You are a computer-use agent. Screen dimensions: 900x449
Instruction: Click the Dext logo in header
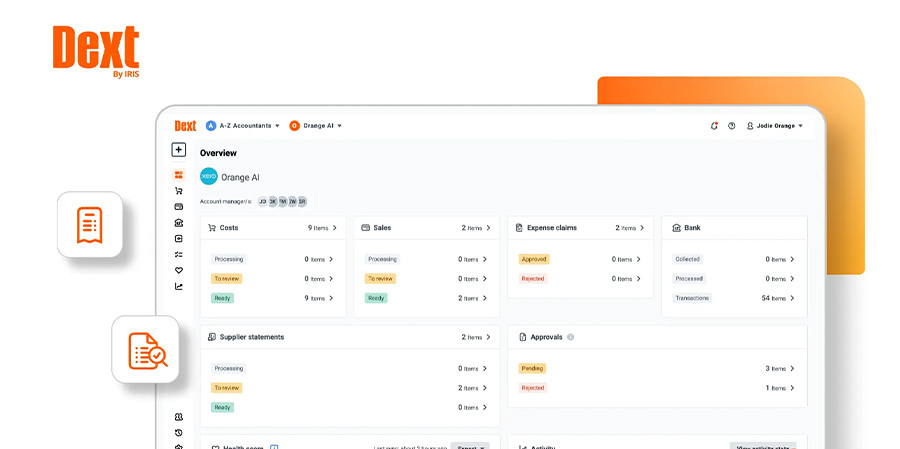tap(185, 126)
